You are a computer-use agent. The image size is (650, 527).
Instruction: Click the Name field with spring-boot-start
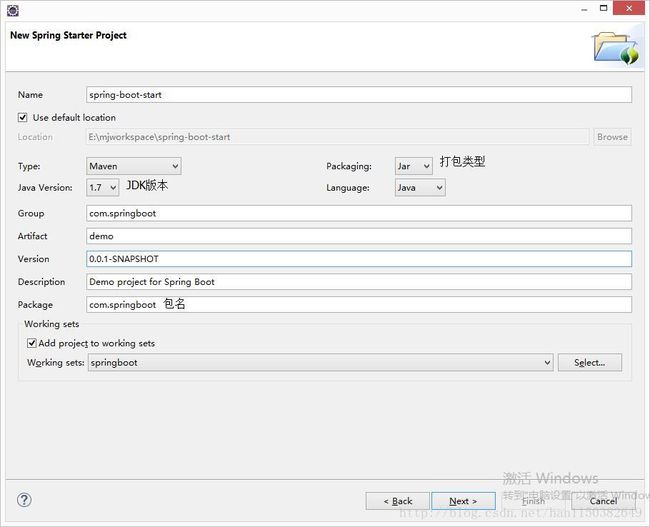(359, 95)
